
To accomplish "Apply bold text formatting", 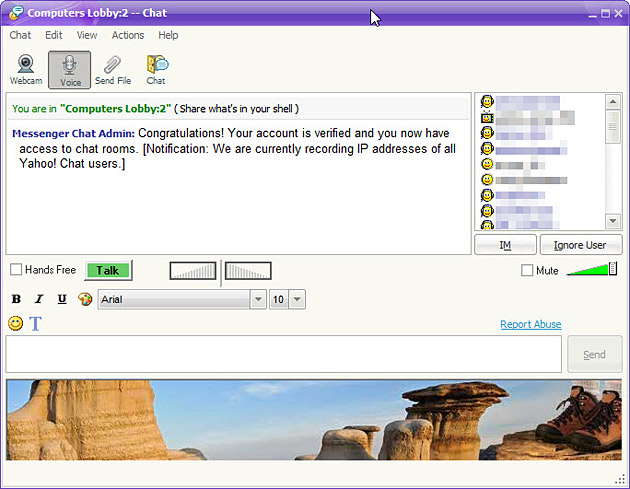I will point(16,299).
